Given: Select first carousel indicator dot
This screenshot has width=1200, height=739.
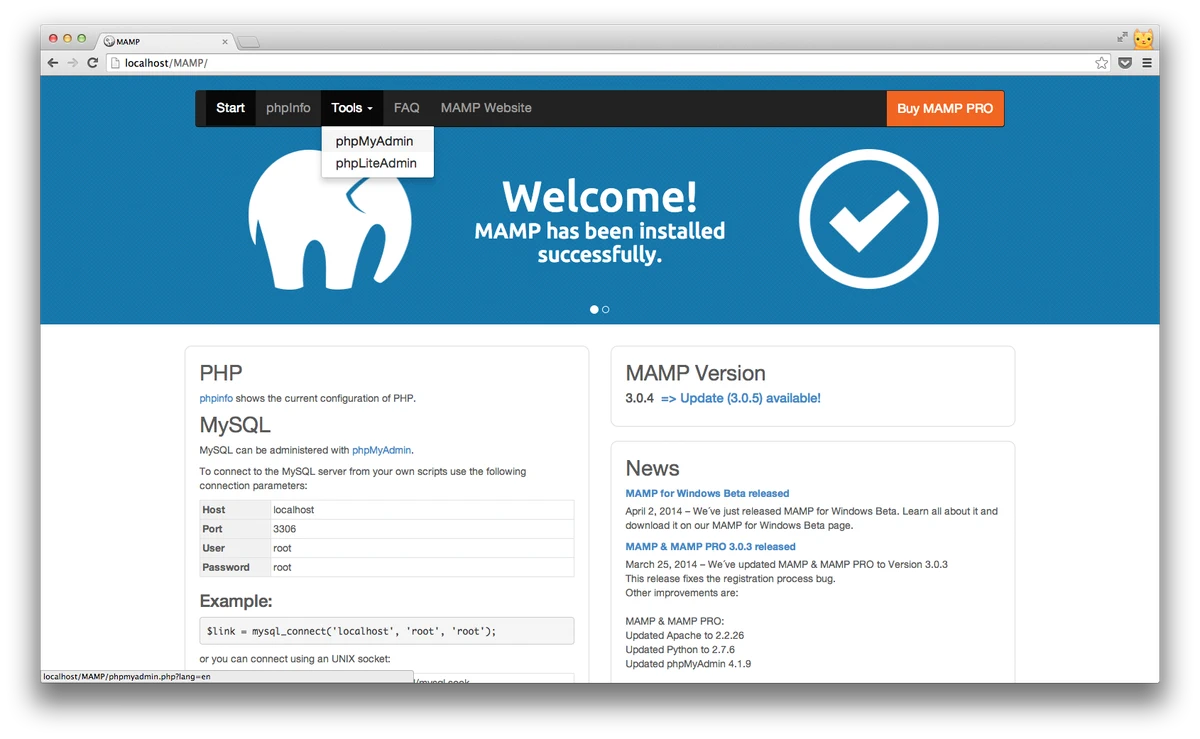Looking at the screenshot, I should [594, 310].
